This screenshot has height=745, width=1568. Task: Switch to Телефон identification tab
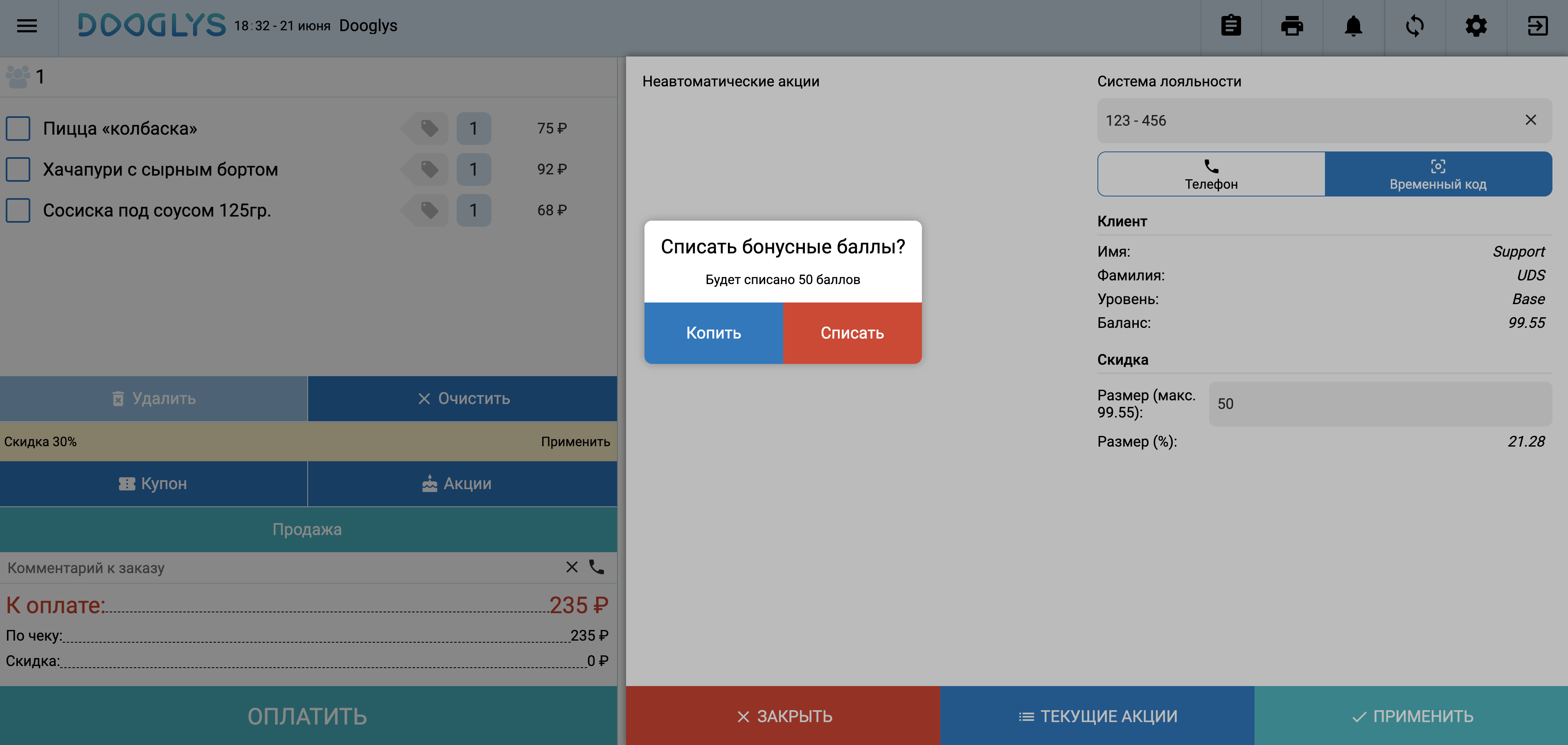[1211, 174]
